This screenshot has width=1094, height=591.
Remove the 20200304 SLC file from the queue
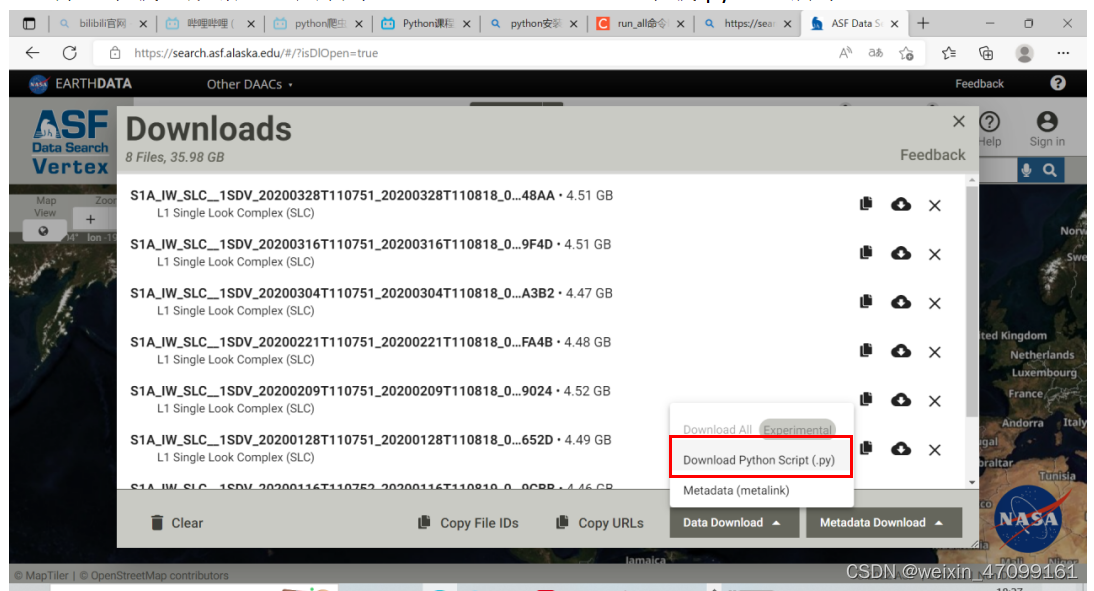pyautogui.click(x=935, y=303)
